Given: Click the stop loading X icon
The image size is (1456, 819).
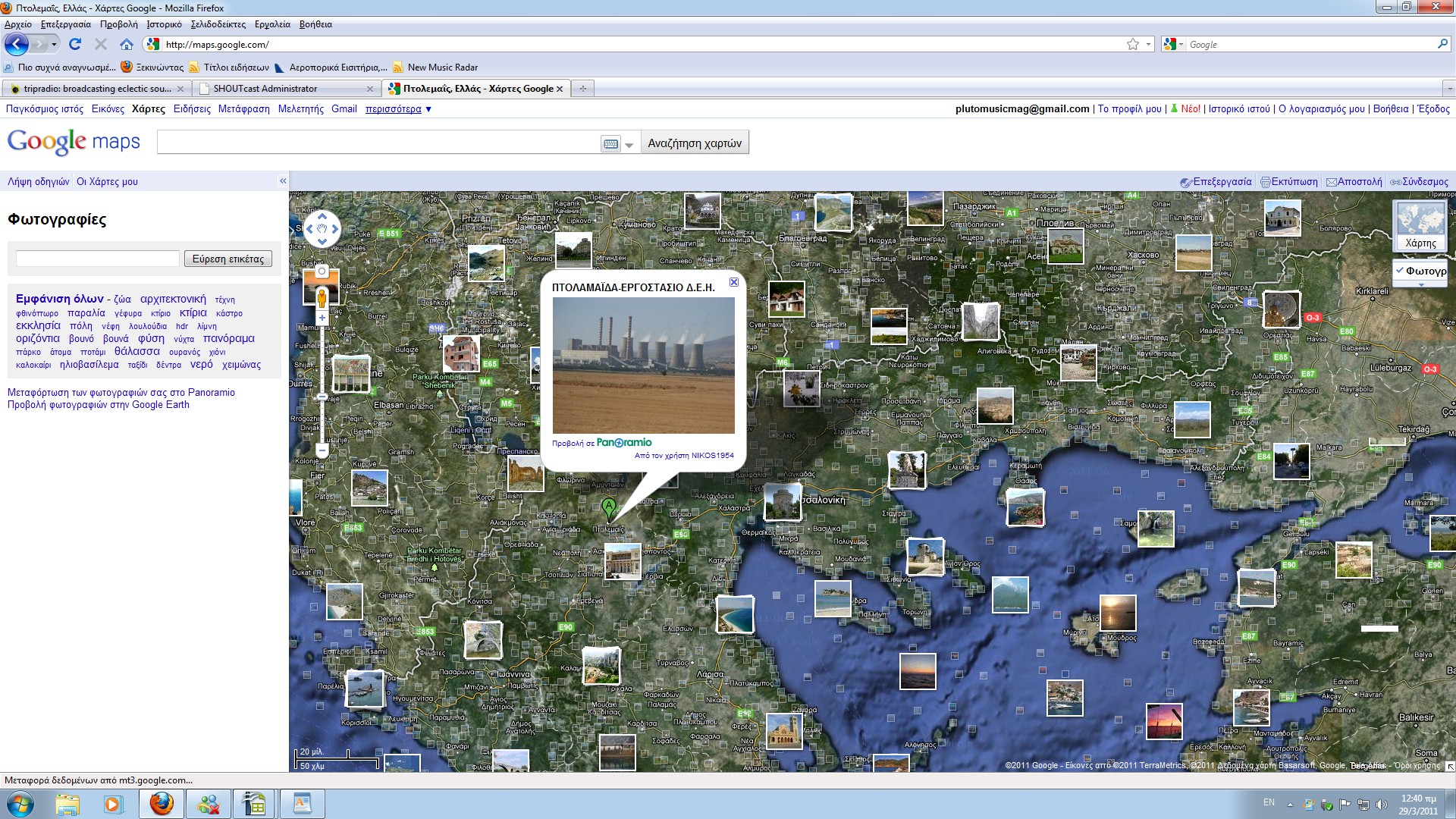Looking at the screenshot, I should click(x=100, y=45).
